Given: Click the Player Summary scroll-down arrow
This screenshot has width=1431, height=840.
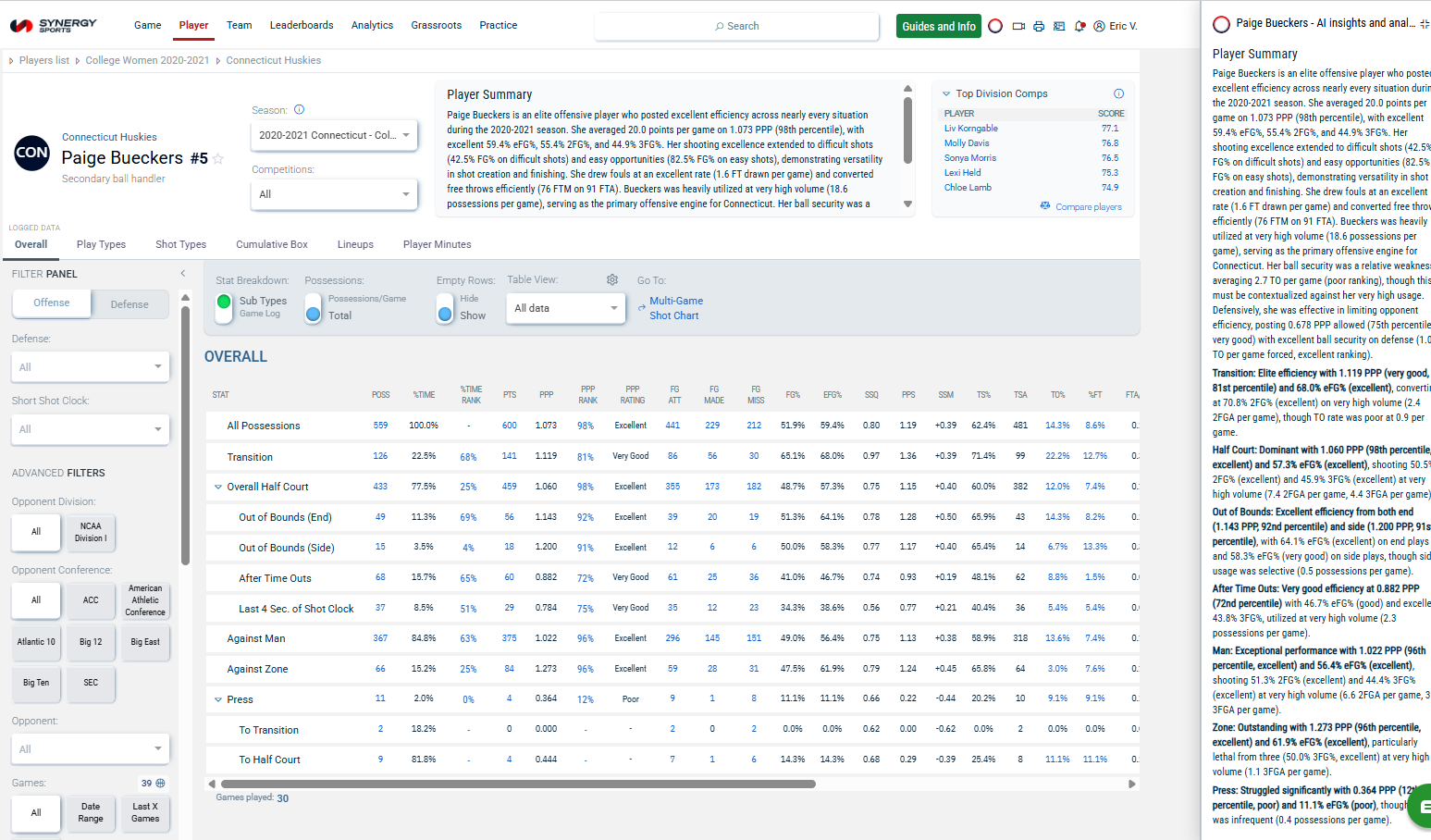Looking at the screenshot, I should (x=907, y=204).
